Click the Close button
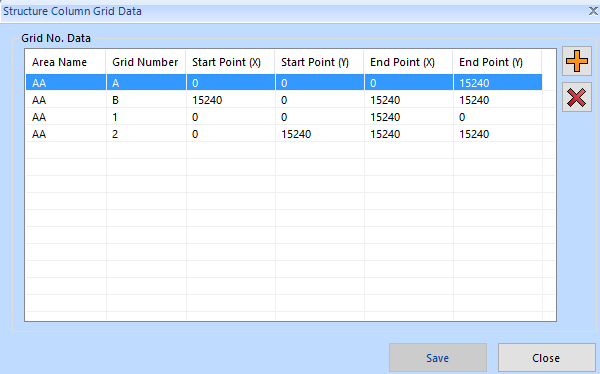Viewport: 600px width, 374px height. (546, 358)
